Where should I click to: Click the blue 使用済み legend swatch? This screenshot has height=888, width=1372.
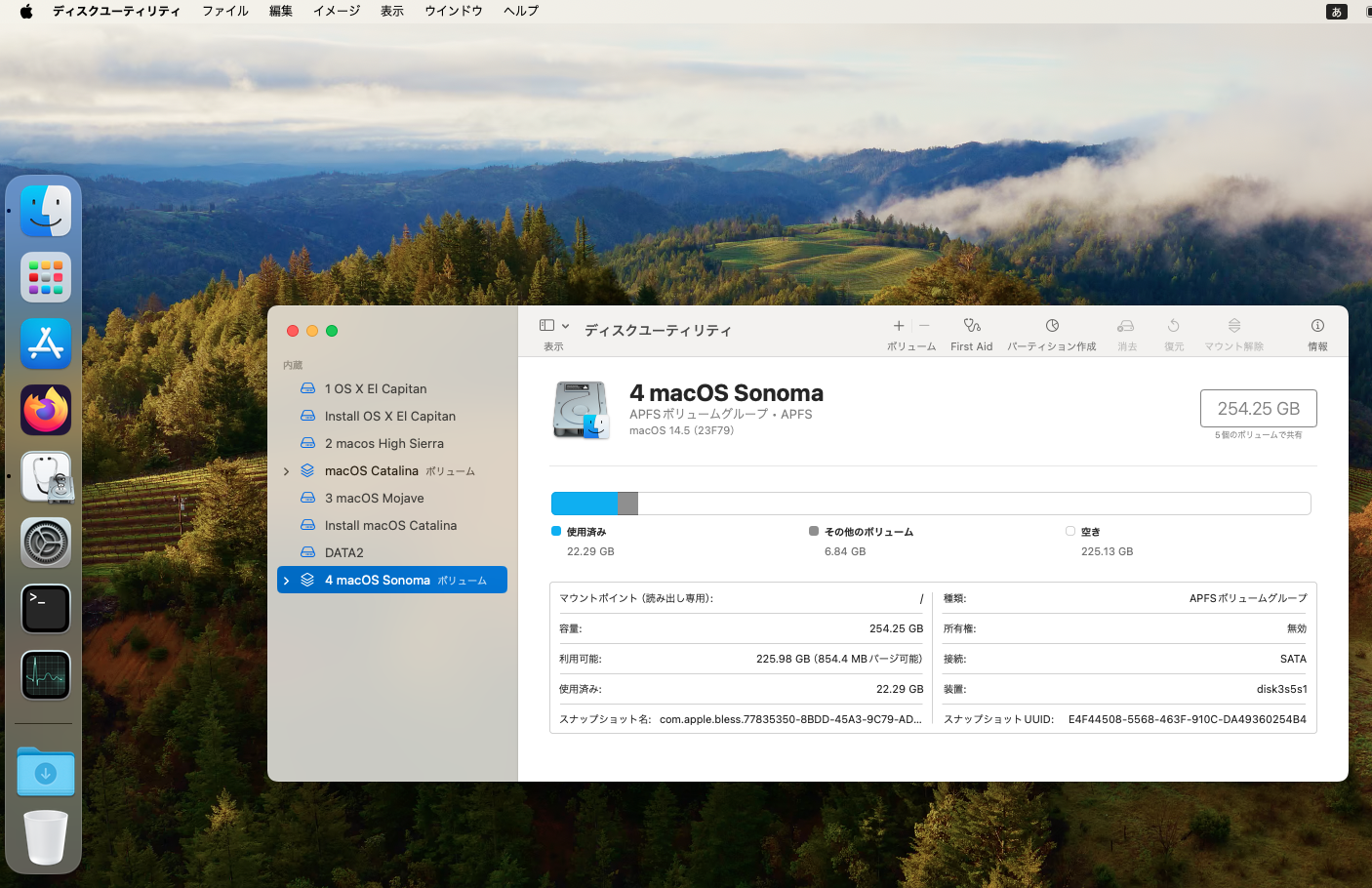(x=556, y=531)
